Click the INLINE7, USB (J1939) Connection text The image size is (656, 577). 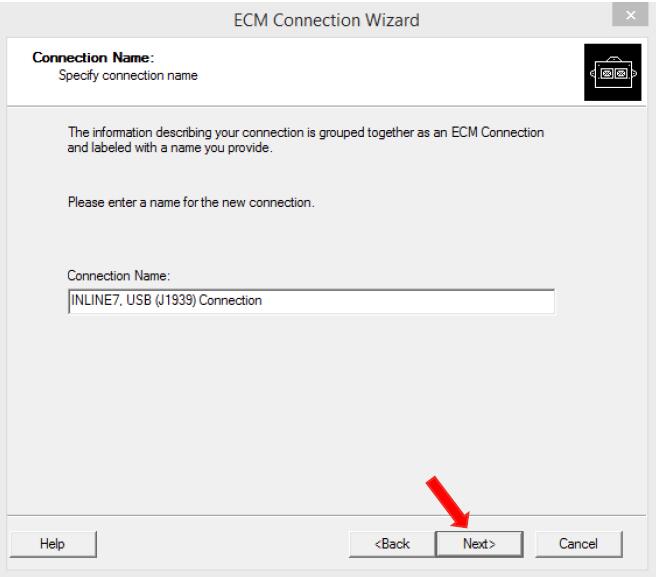coord(167,300)
